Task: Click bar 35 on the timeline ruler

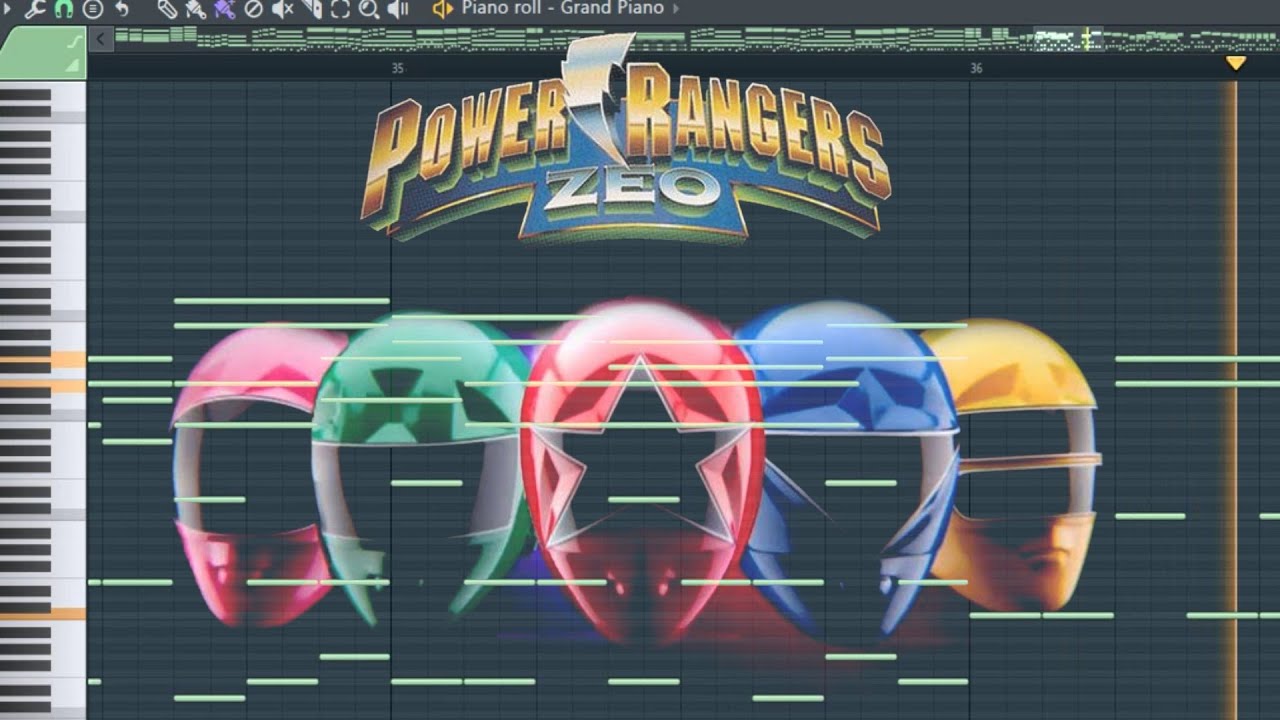Action: click(397, 68)
